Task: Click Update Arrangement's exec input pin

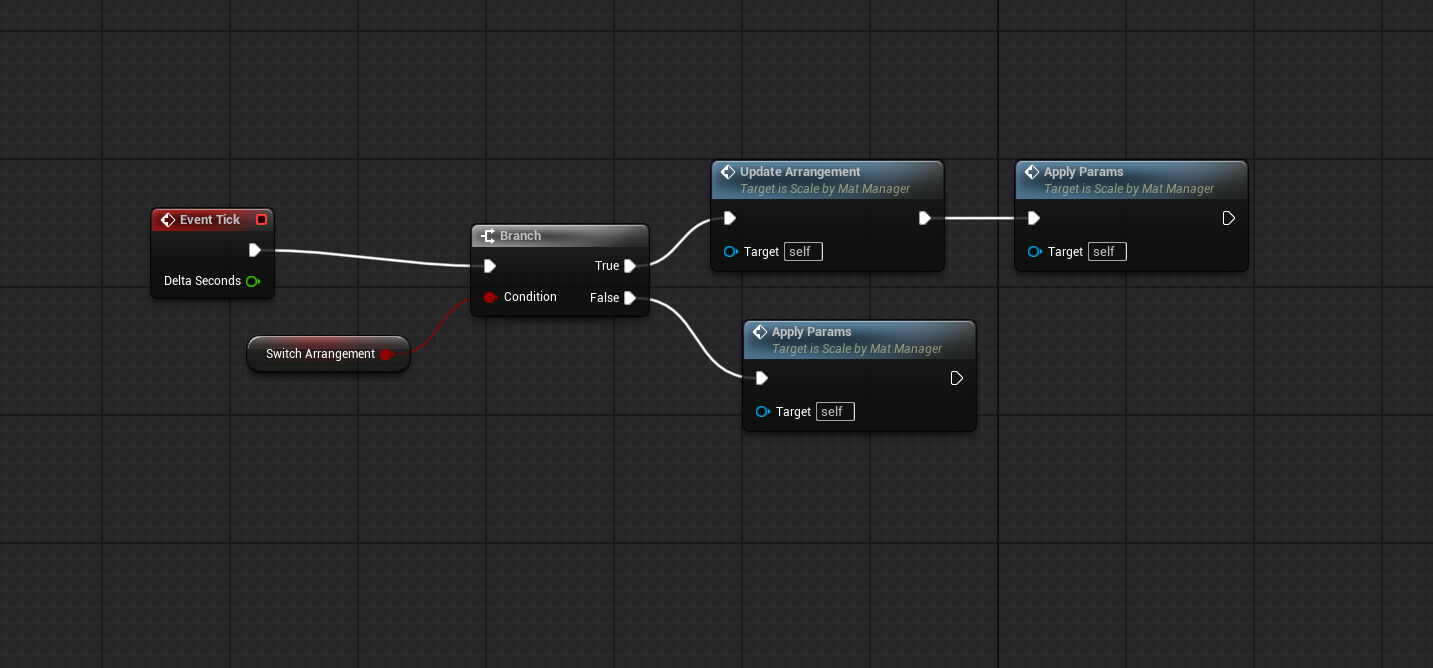Action: coord(730,218)
